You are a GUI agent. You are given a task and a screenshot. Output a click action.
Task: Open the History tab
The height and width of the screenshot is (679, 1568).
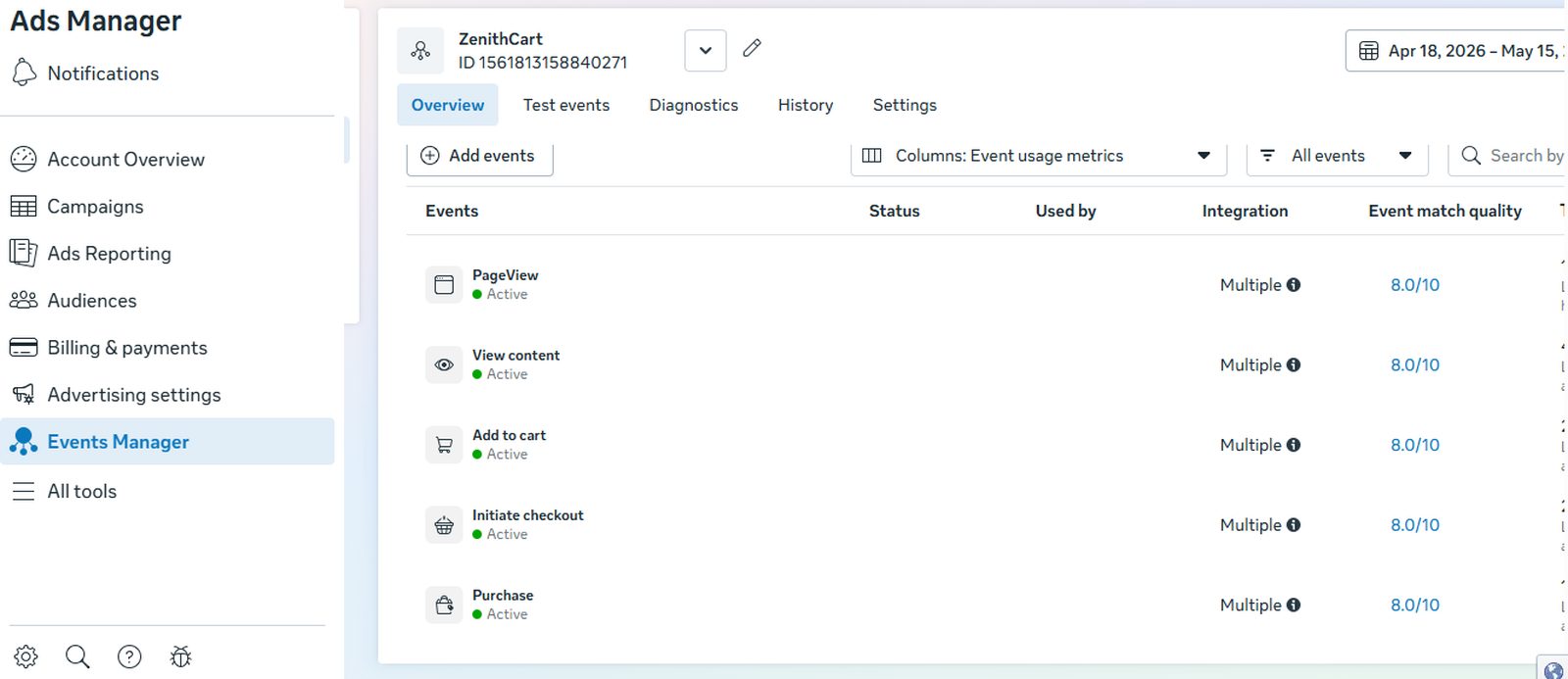[806, 105]
